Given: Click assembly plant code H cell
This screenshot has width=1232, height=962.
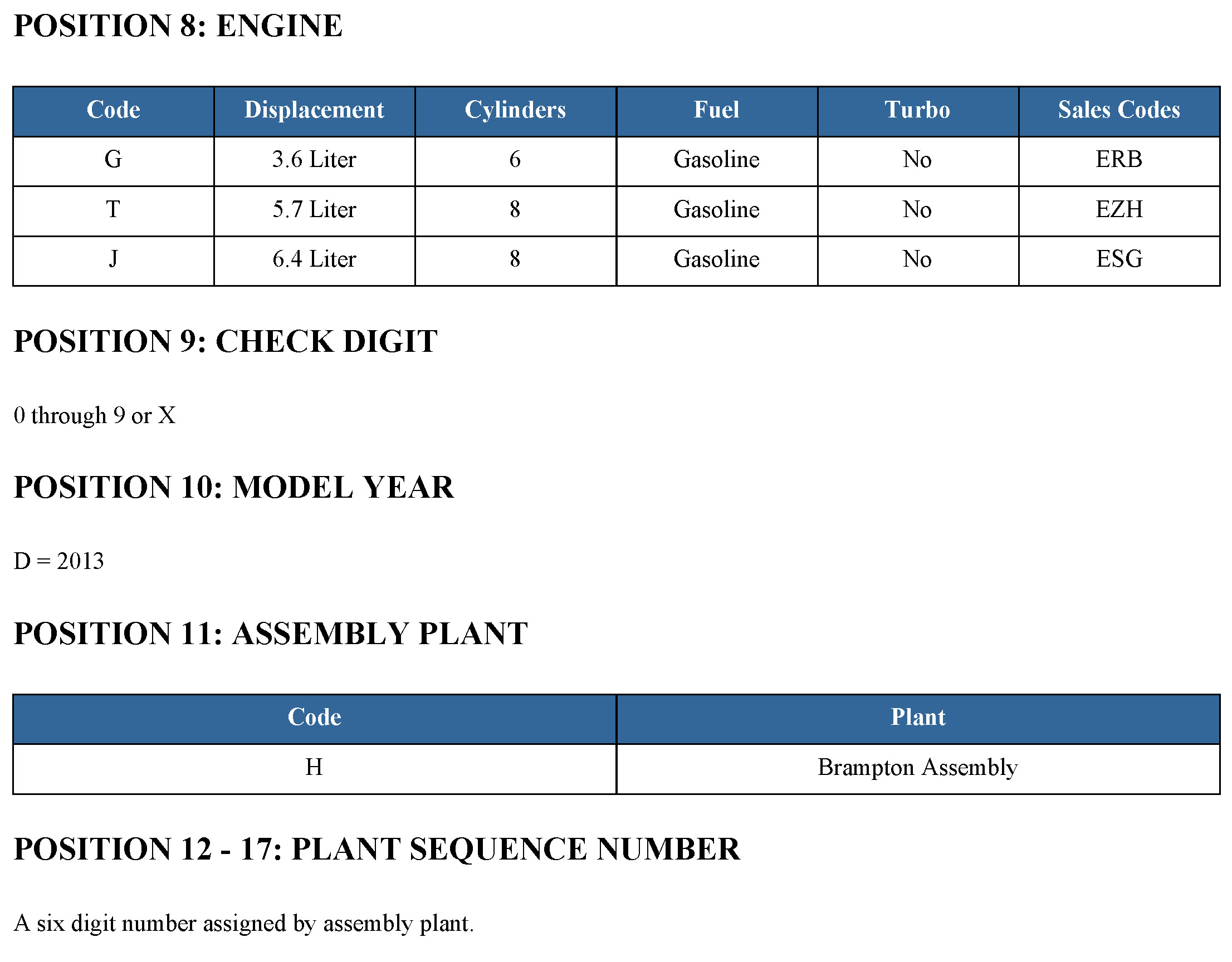Looking at the screenshot, I should tap(314, 768).
